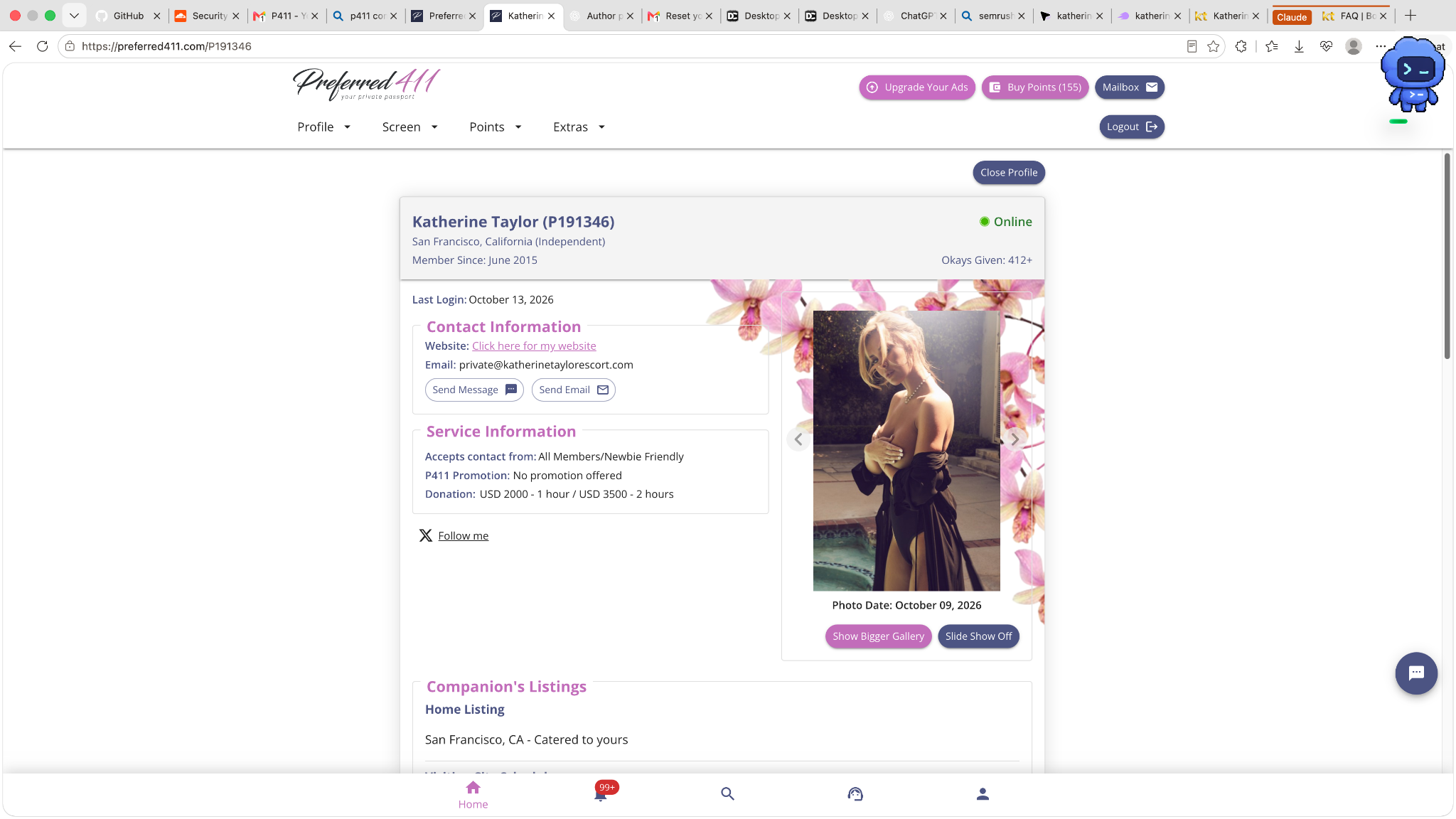Open the Mailbox
The height and width of the screenshot is (819, 1456).
click(1130, 87)
